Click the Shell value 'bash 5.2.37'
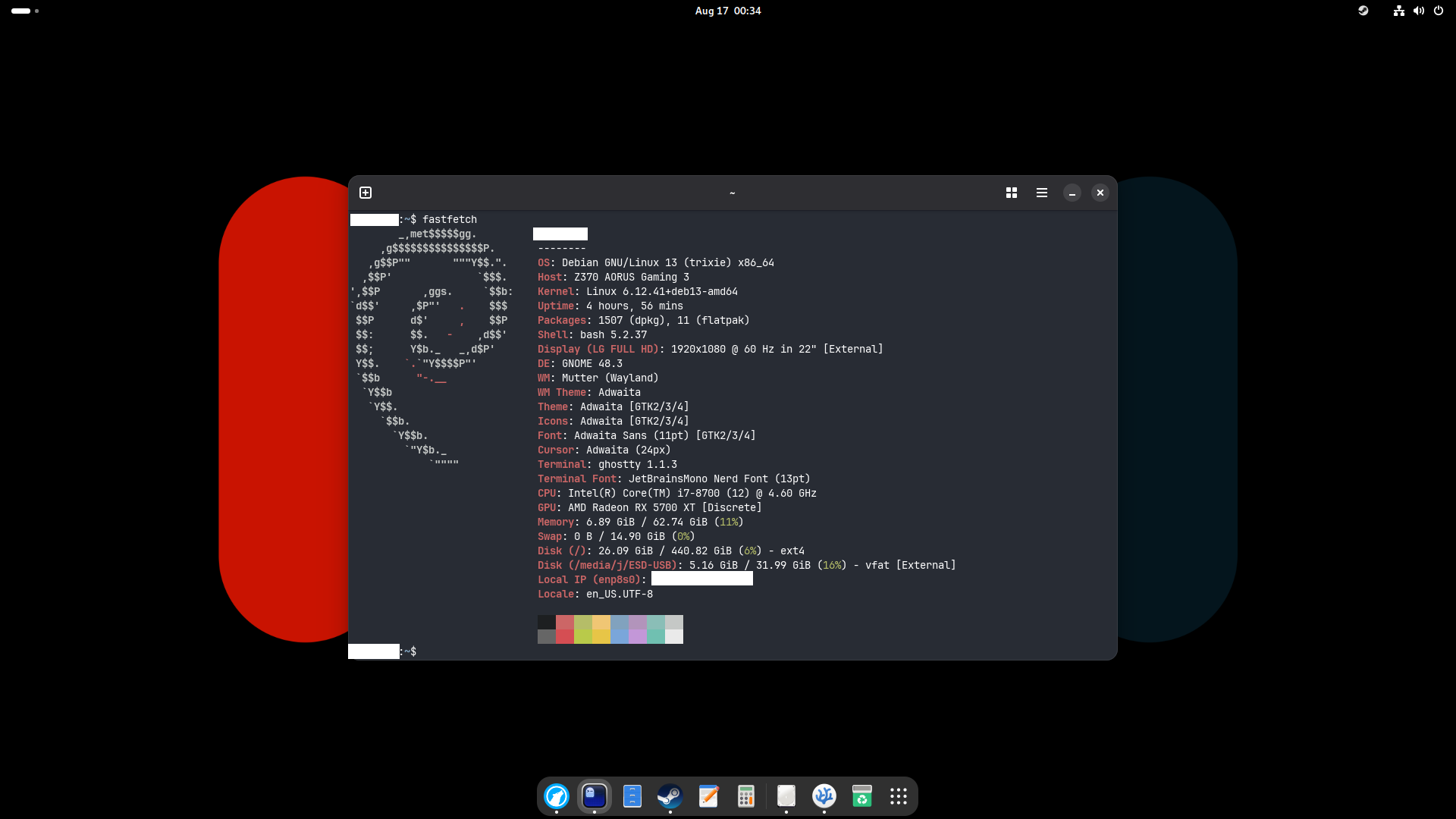The image size is (1456, 819). pos(613,334)
